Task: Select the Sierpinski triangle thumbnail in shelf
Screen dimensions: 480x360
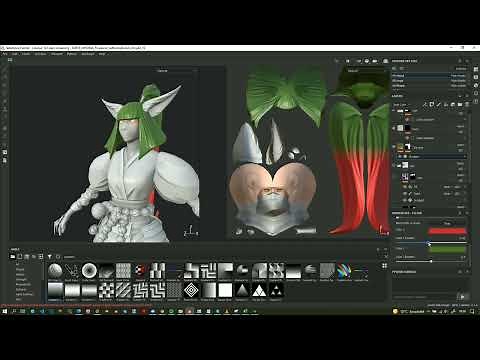Action: [276, 290]
